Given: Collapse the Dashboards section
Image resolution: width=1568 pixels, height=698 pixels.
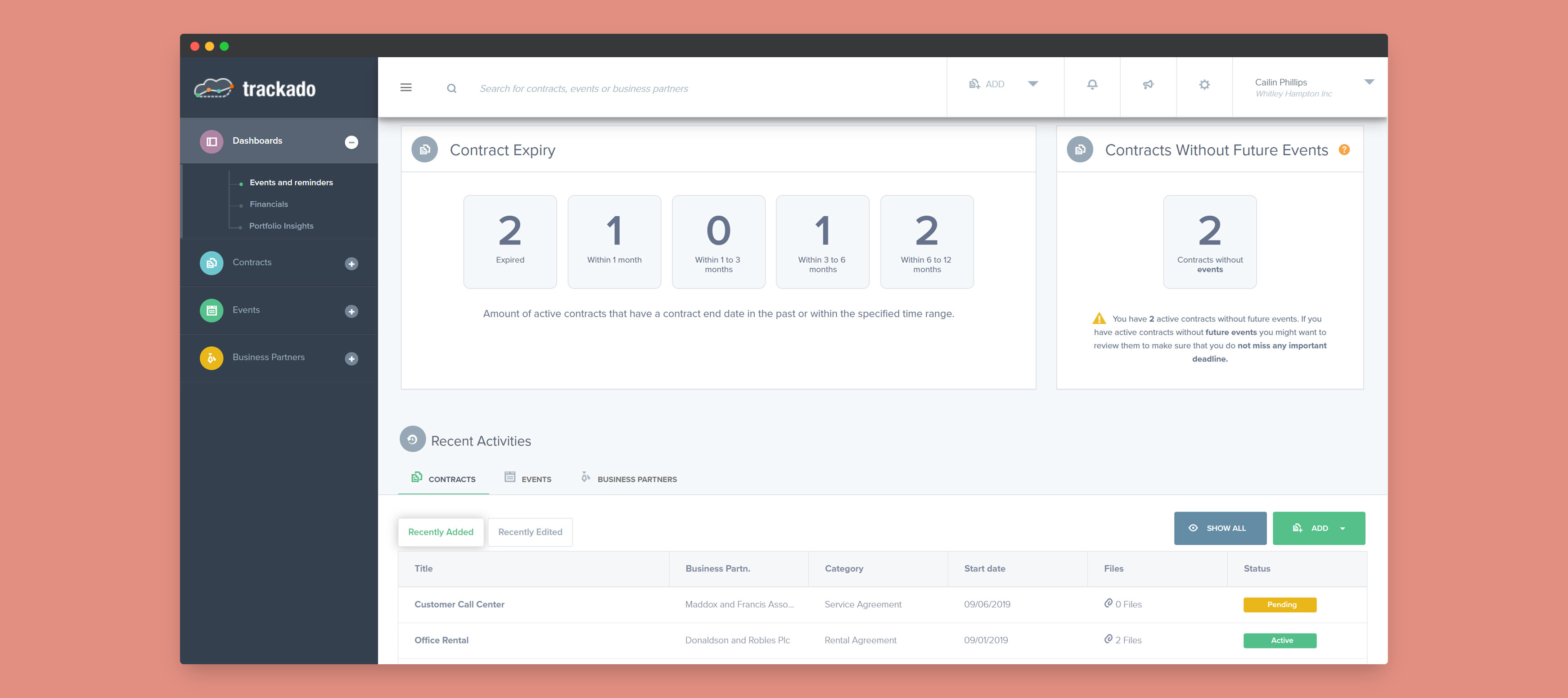Looking at the screenshot, I should click(x=351, y=142).
